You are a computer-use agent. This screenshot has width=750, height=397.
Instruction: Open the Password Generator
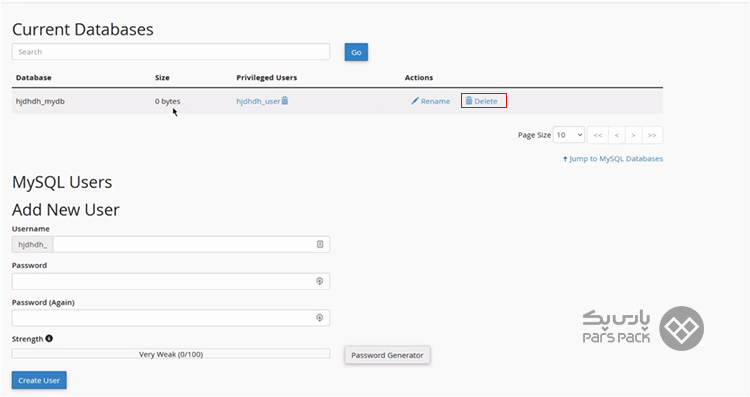pos(387,355)
